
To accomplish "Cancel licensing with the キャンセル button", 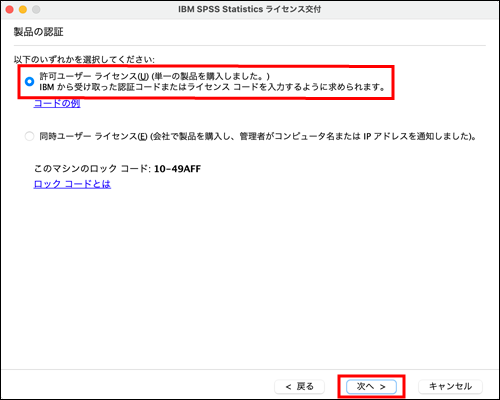I will [x=450, y=387].
